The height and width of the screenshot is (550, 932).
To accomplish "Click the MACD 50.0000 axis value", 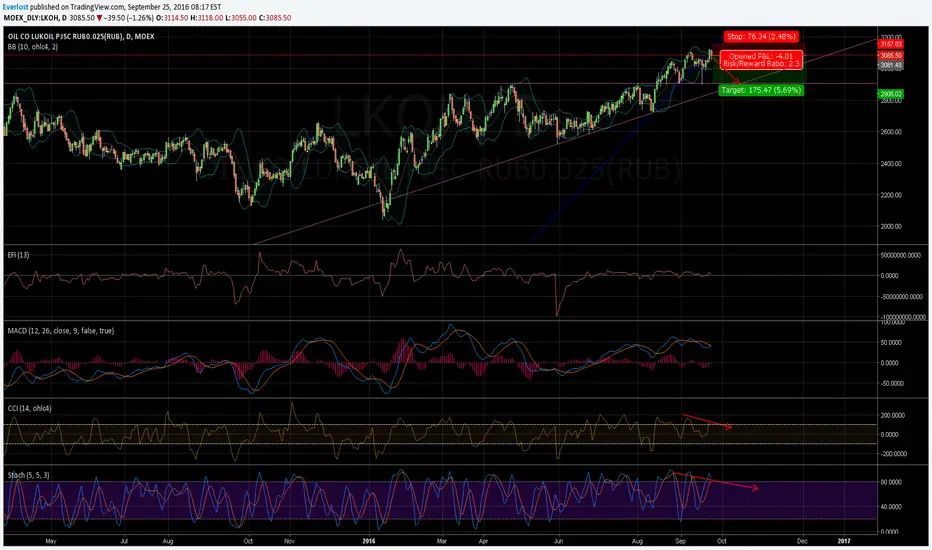I will pyautogui.click(x=892, y=342).
